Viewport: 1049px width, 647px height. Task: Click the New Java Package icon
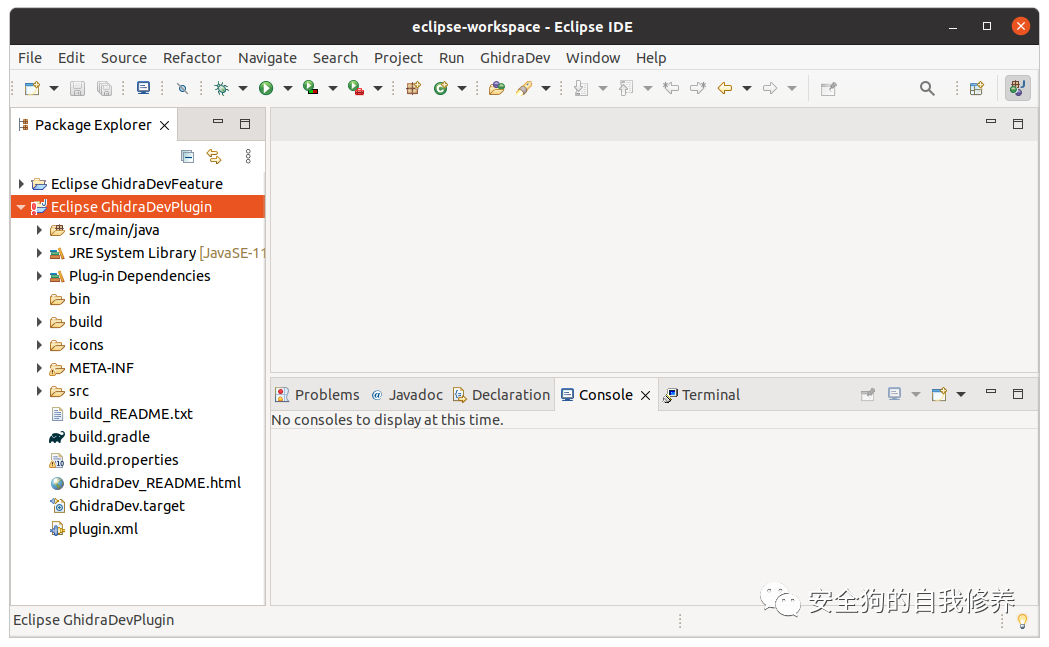click(413, 88)
